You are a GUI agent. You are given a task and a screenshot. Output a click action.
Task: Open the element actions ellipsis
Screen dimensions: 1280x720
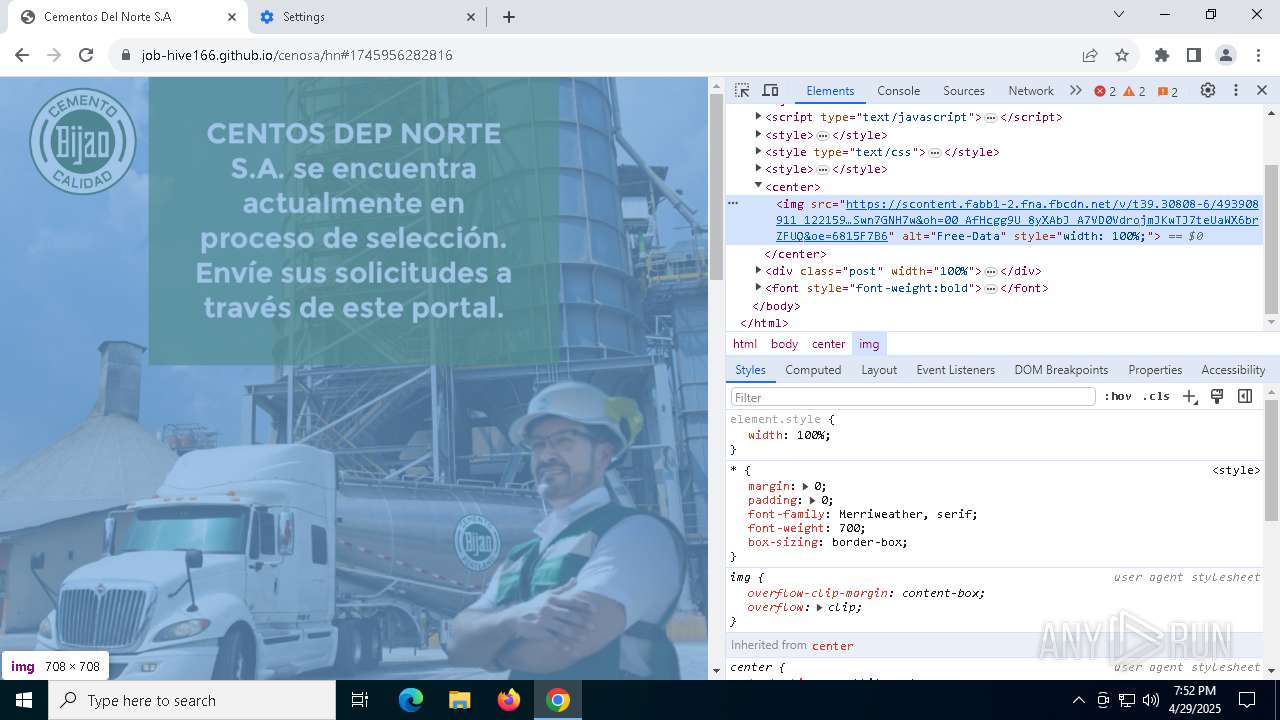click(x=733, y=203)
